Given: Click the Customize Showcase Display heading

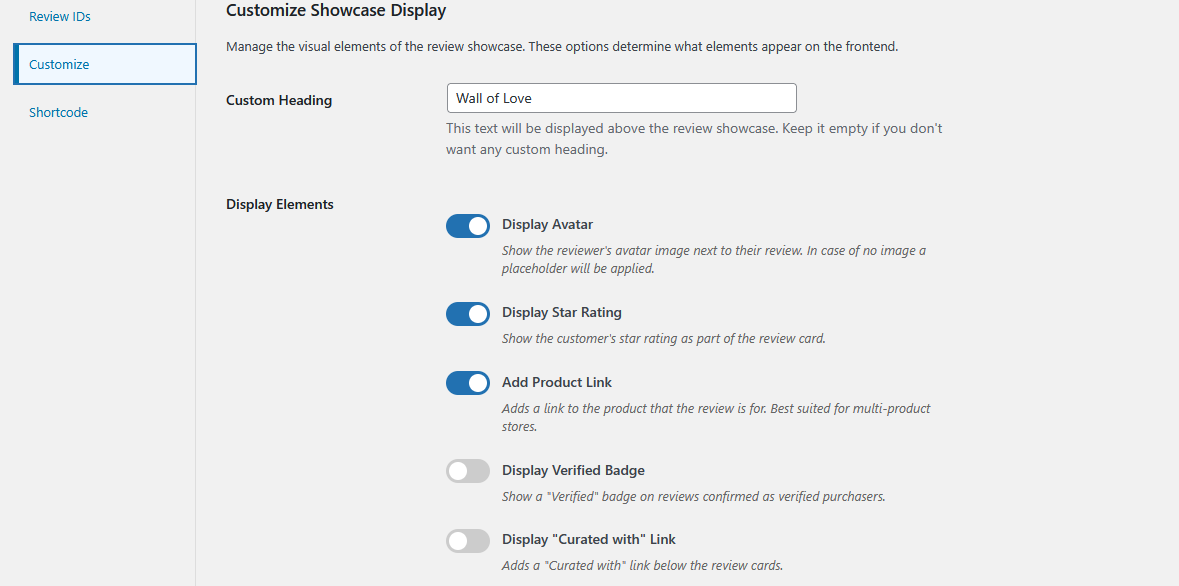Looking at the screenshot, I should pyautogui.click(x=336, y=10).
